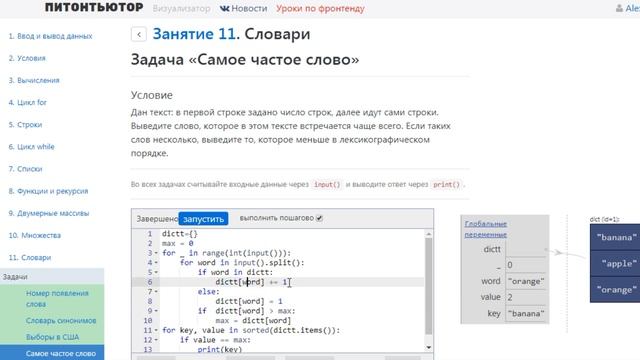
Task: Open lesson 5. Строки
Action: (x=25, y=124)
